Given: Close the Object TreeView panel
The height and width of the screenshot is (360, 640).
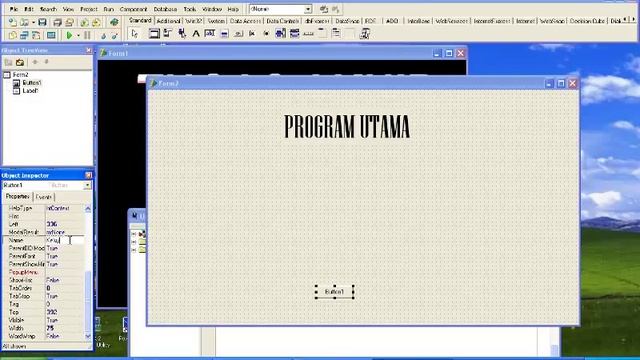Looking at the screenshot, I should (x=89, y=50).
